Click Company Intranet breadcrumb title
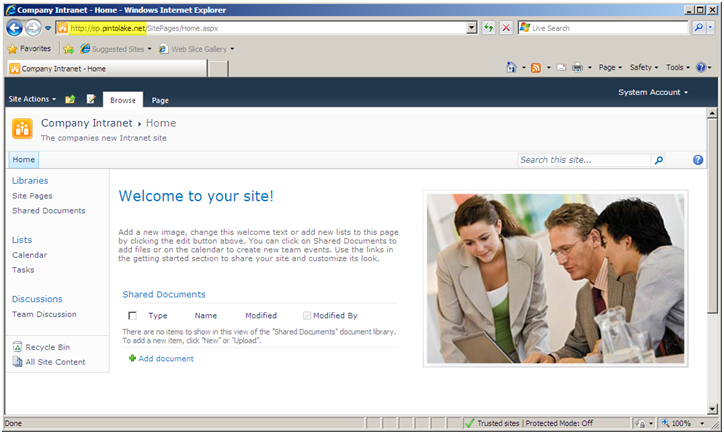 click(x=86, y=123)
